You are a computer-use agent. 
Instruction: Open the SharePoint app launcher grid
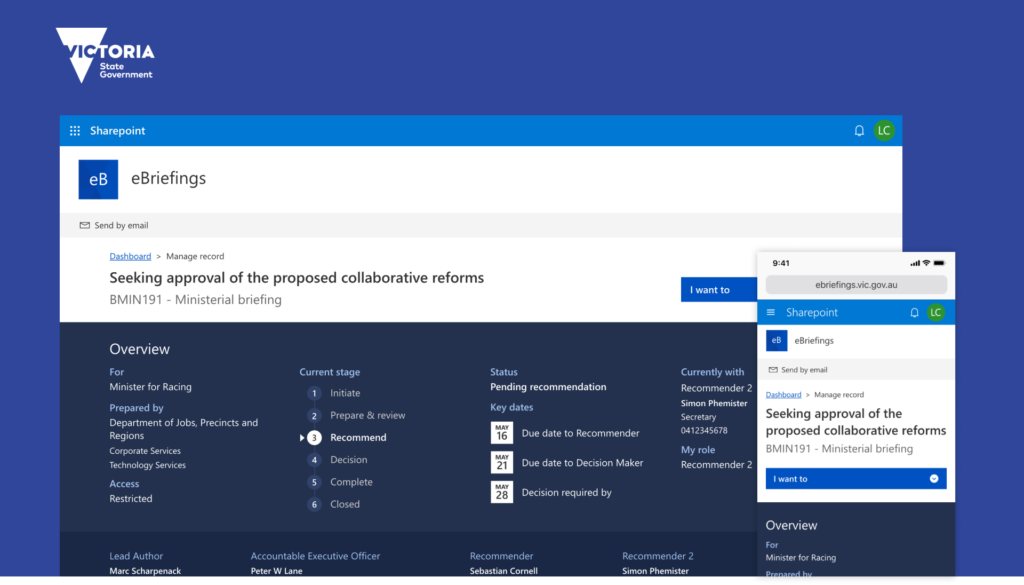point(75,131)
